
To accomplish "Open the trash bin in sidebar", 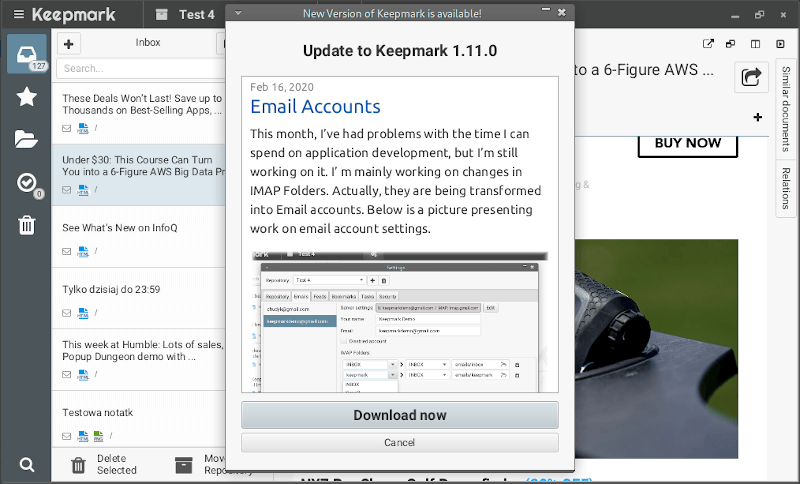I will pos(27,225).
